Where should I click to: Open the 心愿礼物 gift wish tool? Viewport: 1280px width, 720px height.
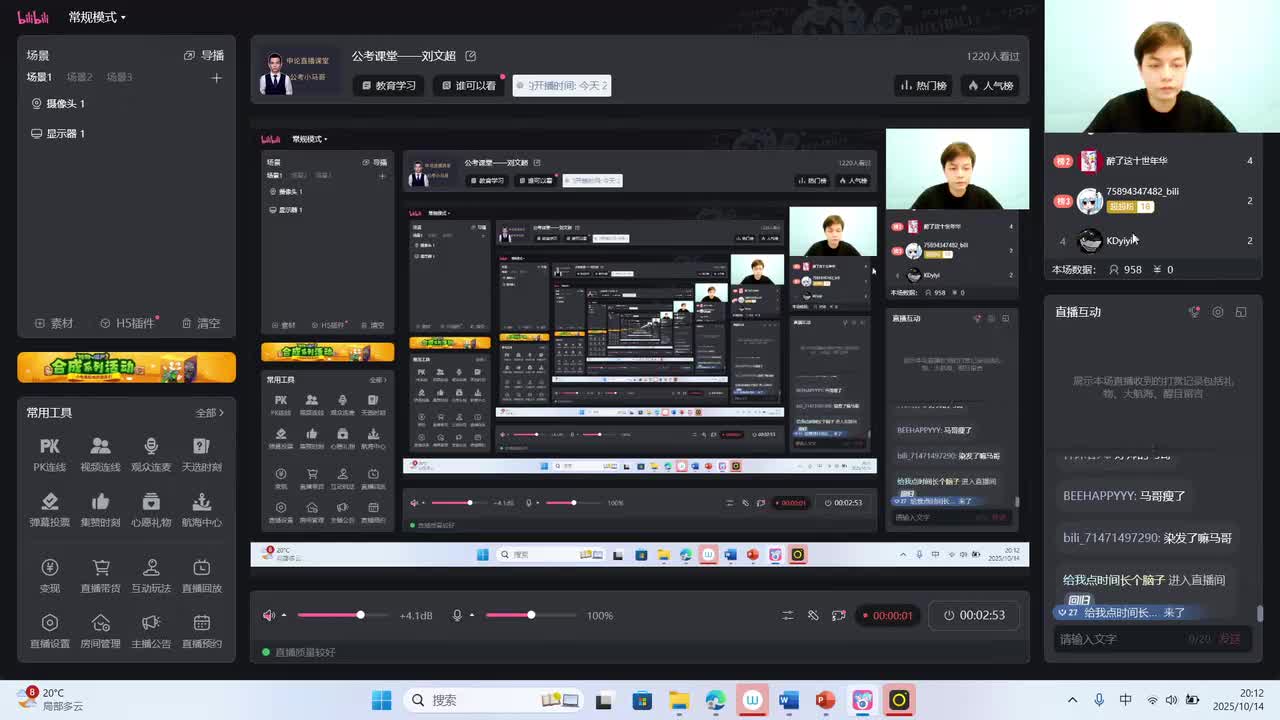[151, 509]
